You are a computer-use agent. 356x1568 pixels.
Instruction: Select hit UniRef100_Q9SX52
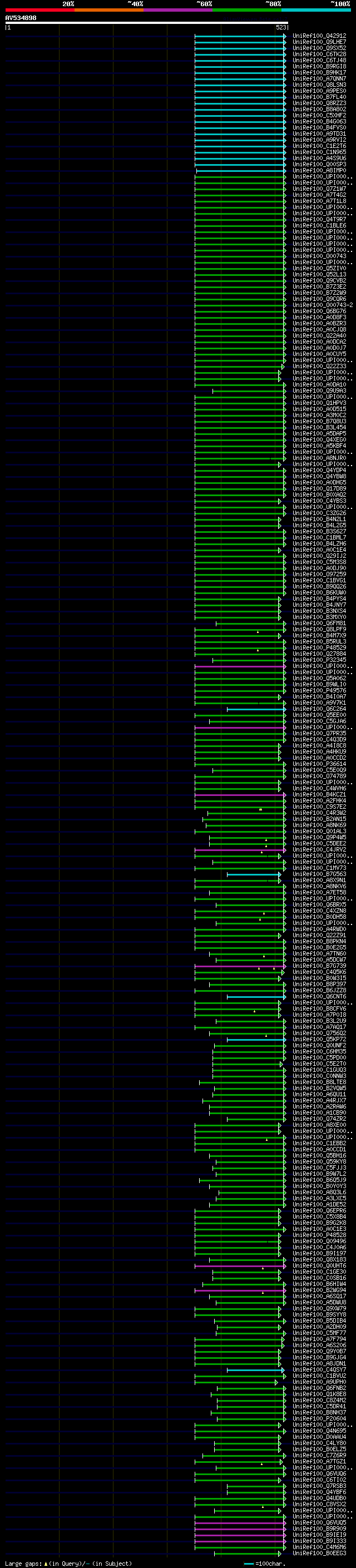(319, 48)
